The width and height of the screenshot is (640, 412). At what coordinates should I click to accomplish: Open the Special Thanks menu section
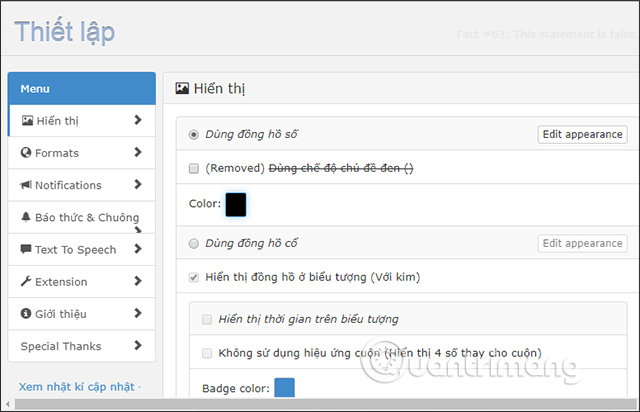[82, 346]
